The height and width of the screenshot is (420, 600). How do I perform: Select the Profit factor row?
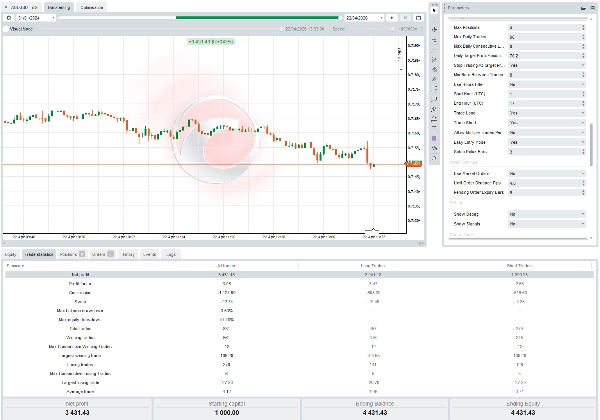point(299,284)
